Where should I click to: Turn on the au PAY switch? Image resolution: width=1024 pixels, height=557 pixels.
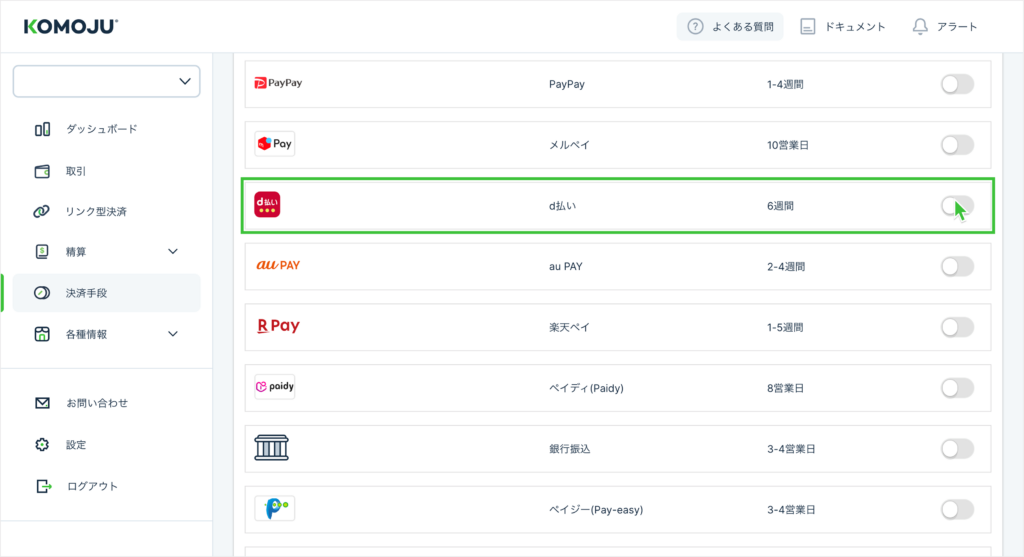click(957, 266)
